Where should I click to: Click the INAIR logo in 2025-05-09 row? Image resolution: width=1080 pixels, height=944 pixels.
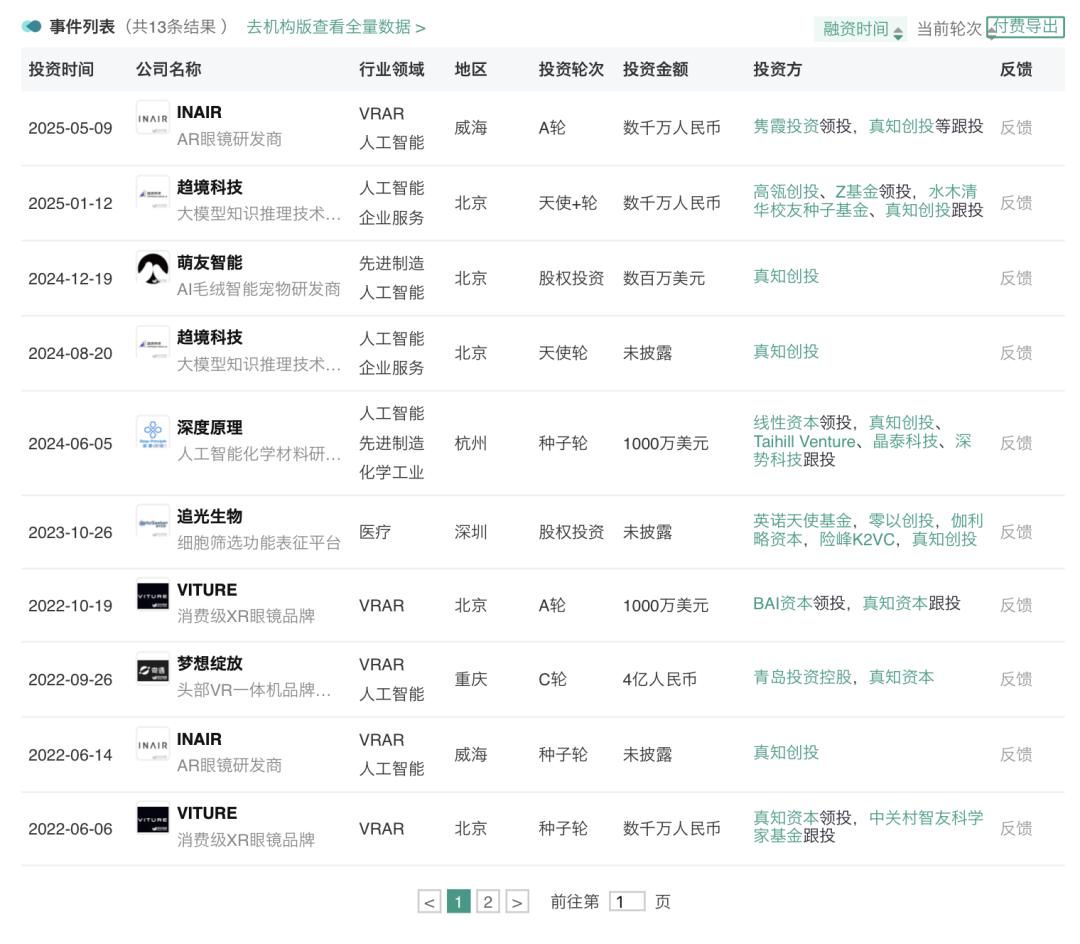tap(153, 118)
